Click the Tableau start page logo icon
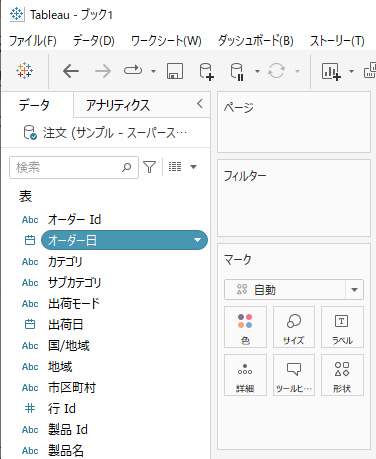Viewport: 376px width, 459px height. pyautogui.click(x=25, y=71)
